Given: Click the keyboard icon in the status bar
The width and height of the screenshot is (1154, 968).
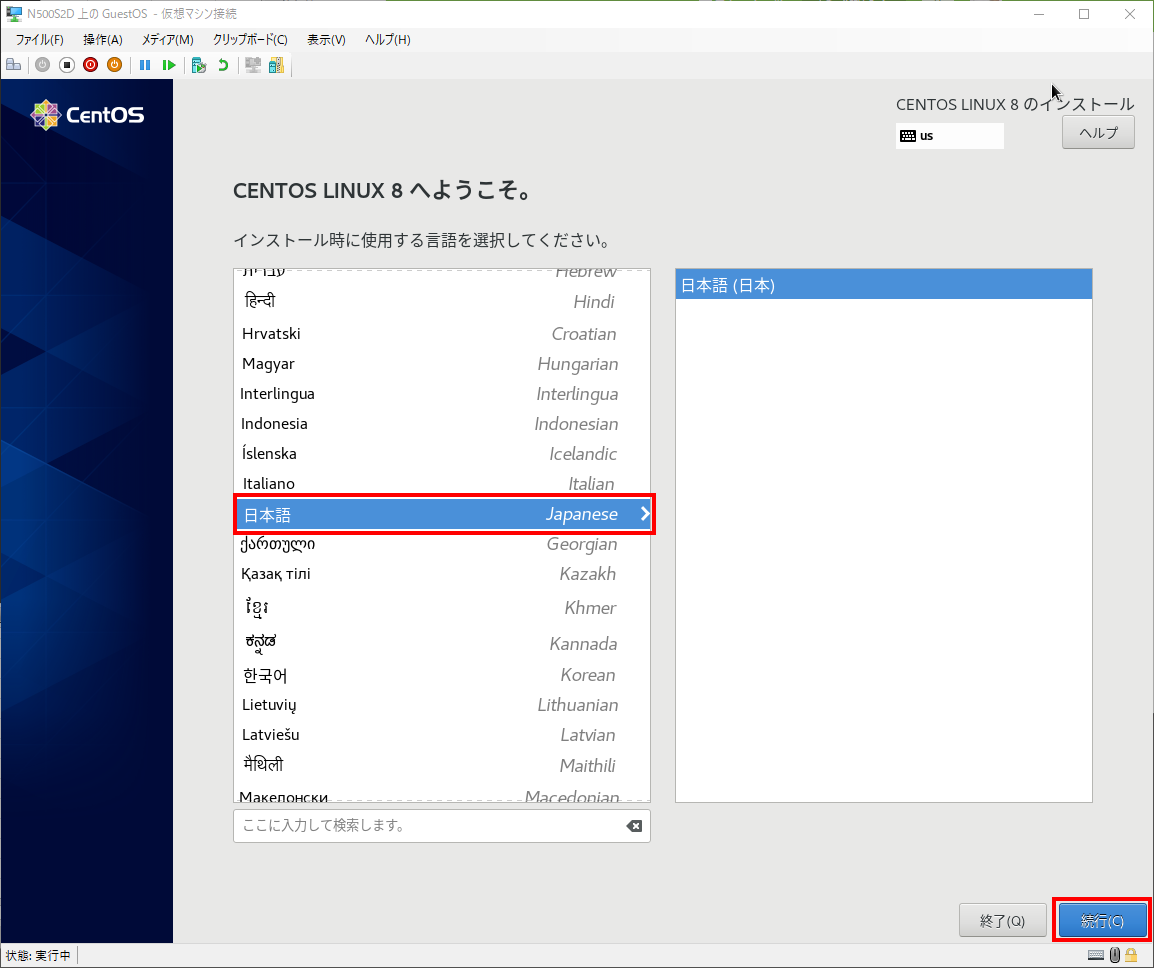Looking at the screenshot, I should click(1096, 956).
